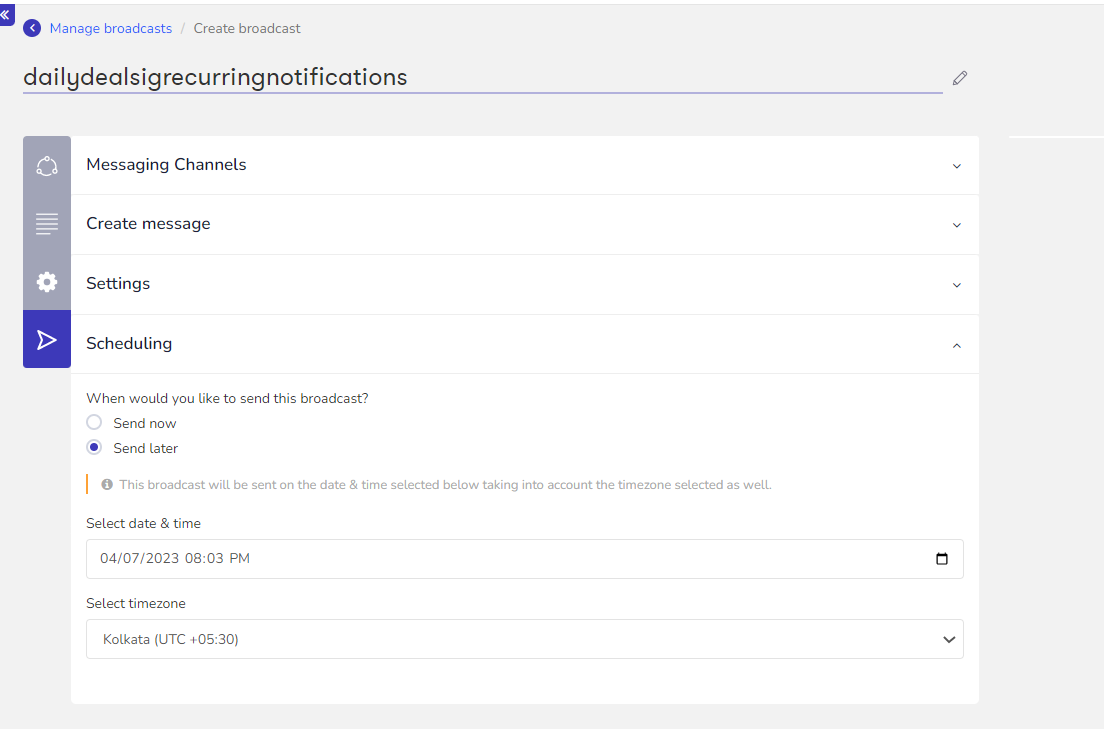Click the Send later label text
Screen dimensions: 1104x729
(146, 449)
